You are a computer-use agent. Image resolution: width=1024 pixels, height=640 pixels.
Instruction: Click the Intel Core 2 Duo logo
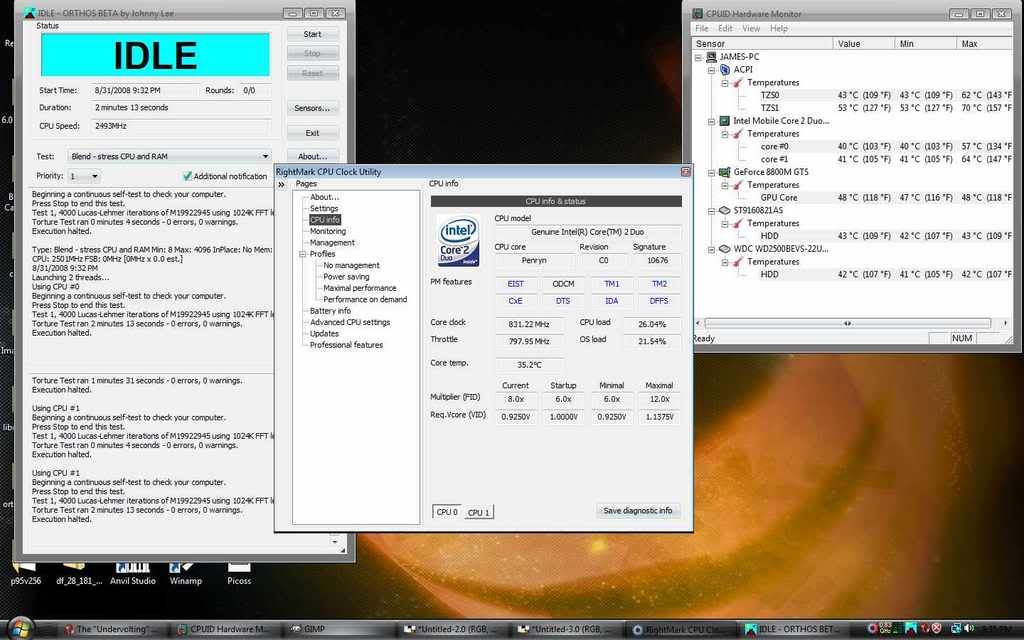click(458, 242)
